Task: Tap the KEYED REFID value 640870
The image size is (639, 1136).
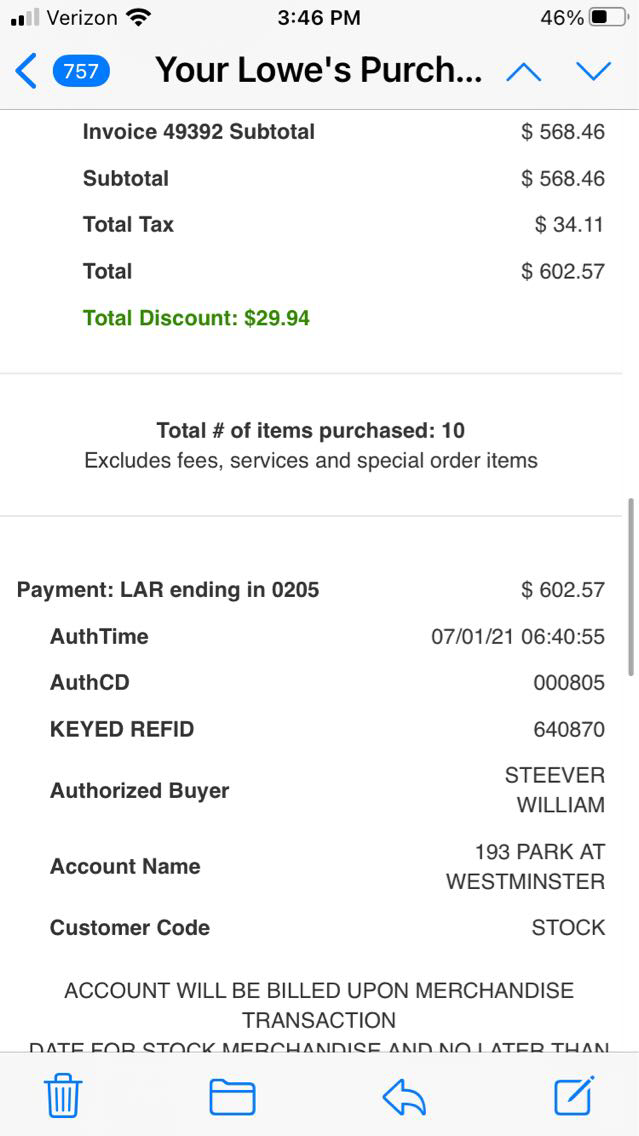Action: pyautogui.click(x=568, y=730)
